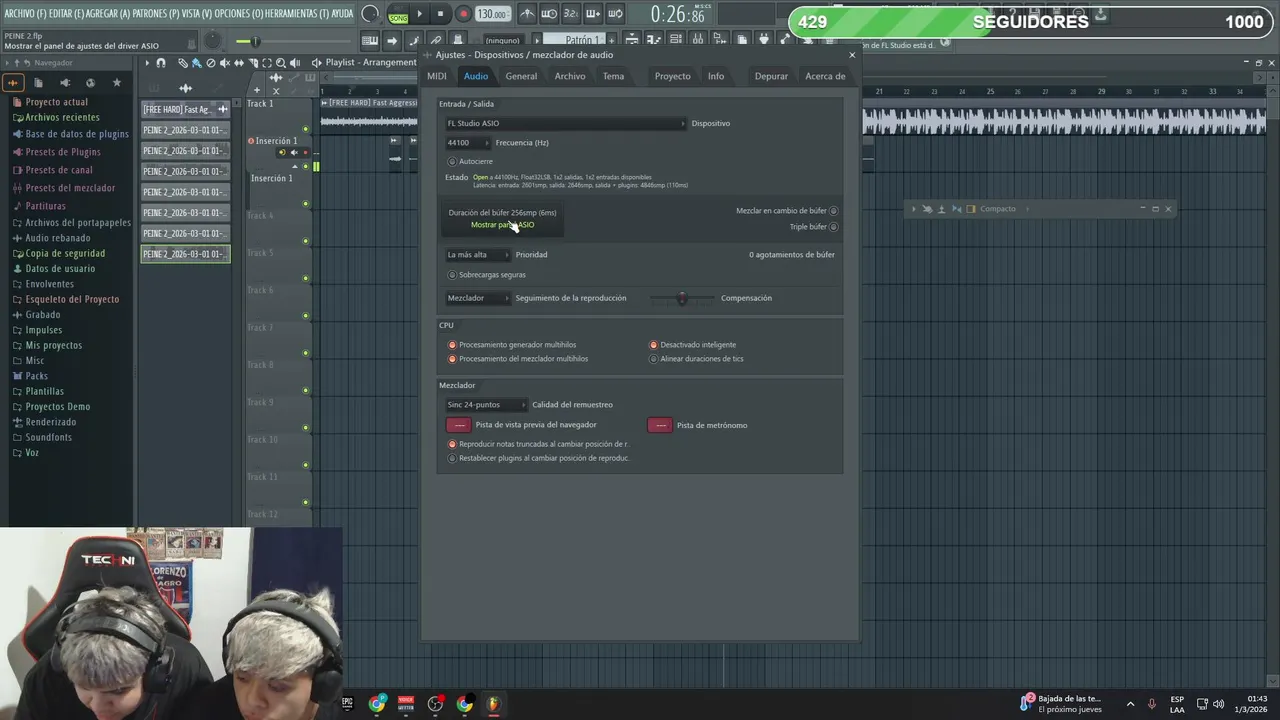This screenshot has width=1280, height=720.
Task: Toggle Desactivado inteligente option
Action: (654, 345)
